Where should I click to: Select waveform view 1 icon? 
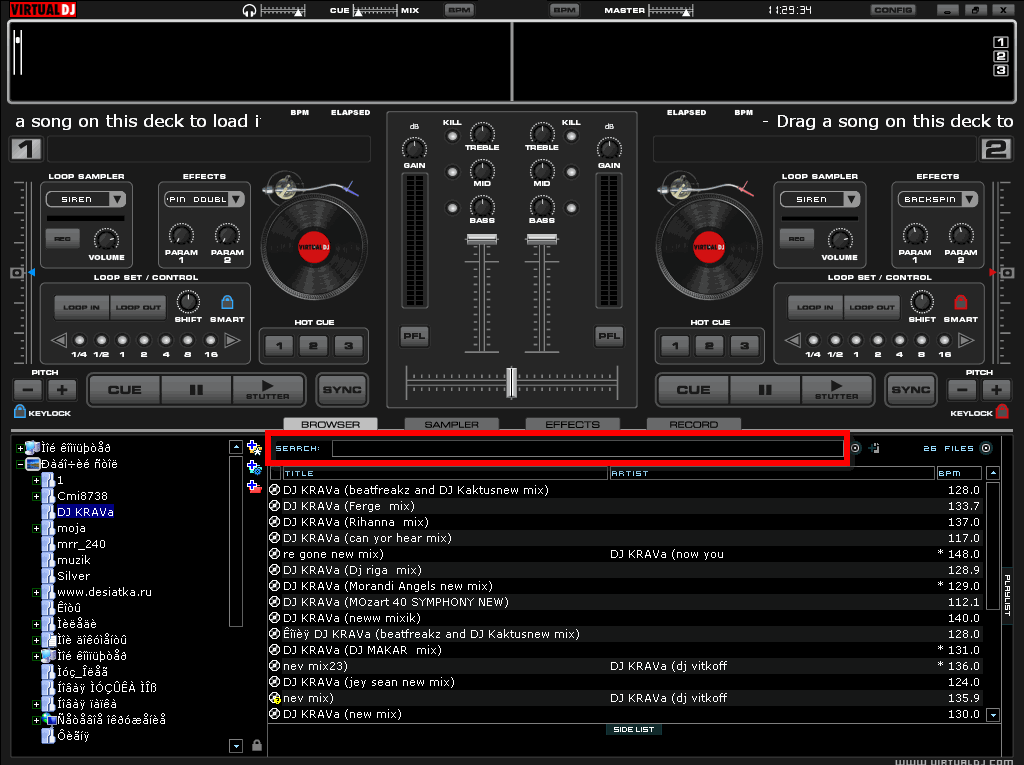1000,42
